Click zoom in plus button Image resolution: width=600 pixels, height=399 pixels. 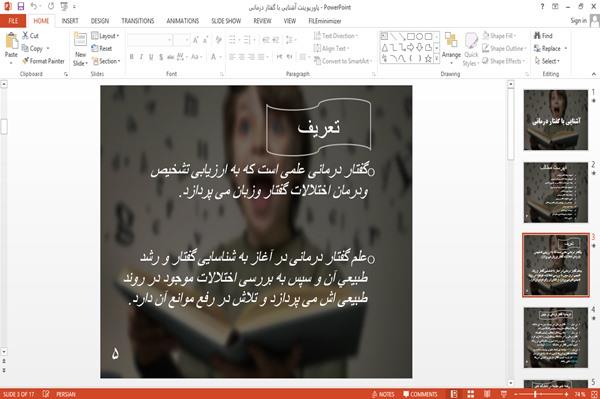(x=566, y=394)
